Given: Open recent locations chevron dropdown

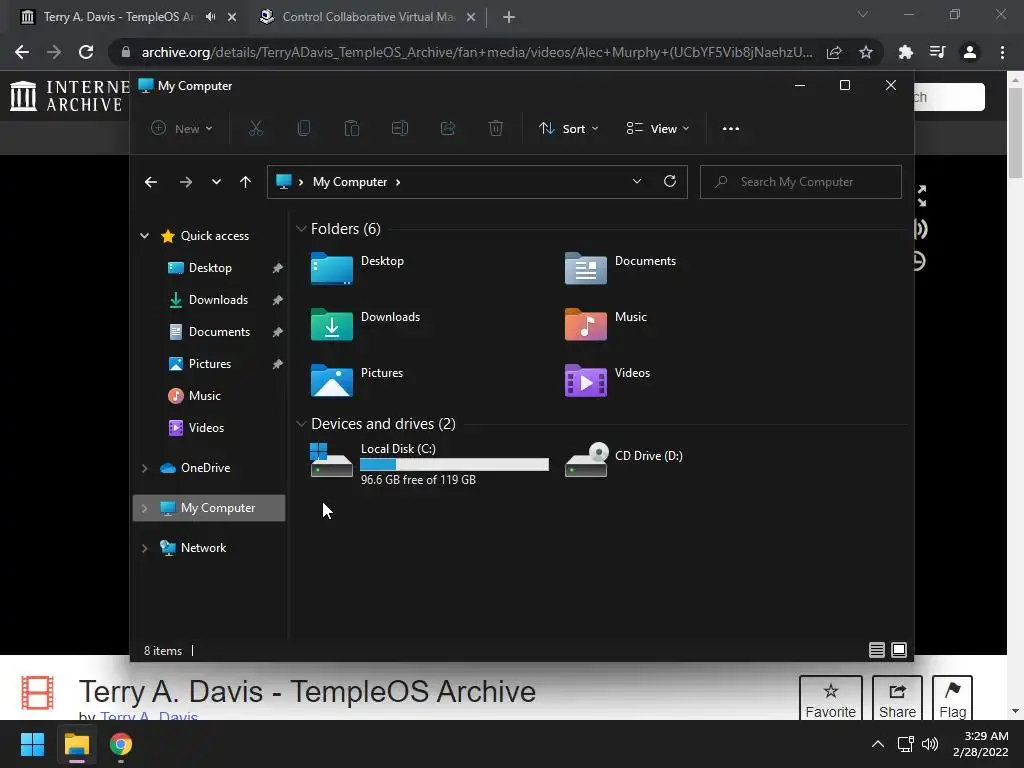Looking at the screenshot, I should point(216,182).
